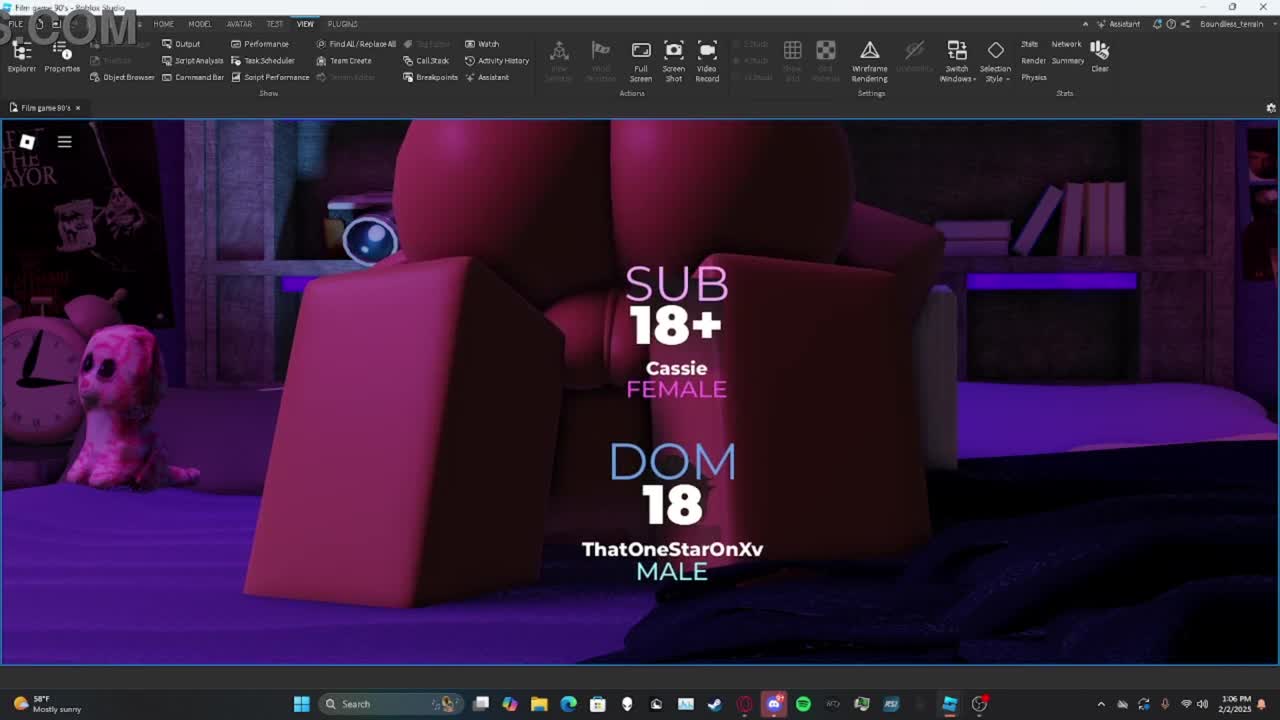
Task: Open the Explorer panel
Action: coord(21,56)
